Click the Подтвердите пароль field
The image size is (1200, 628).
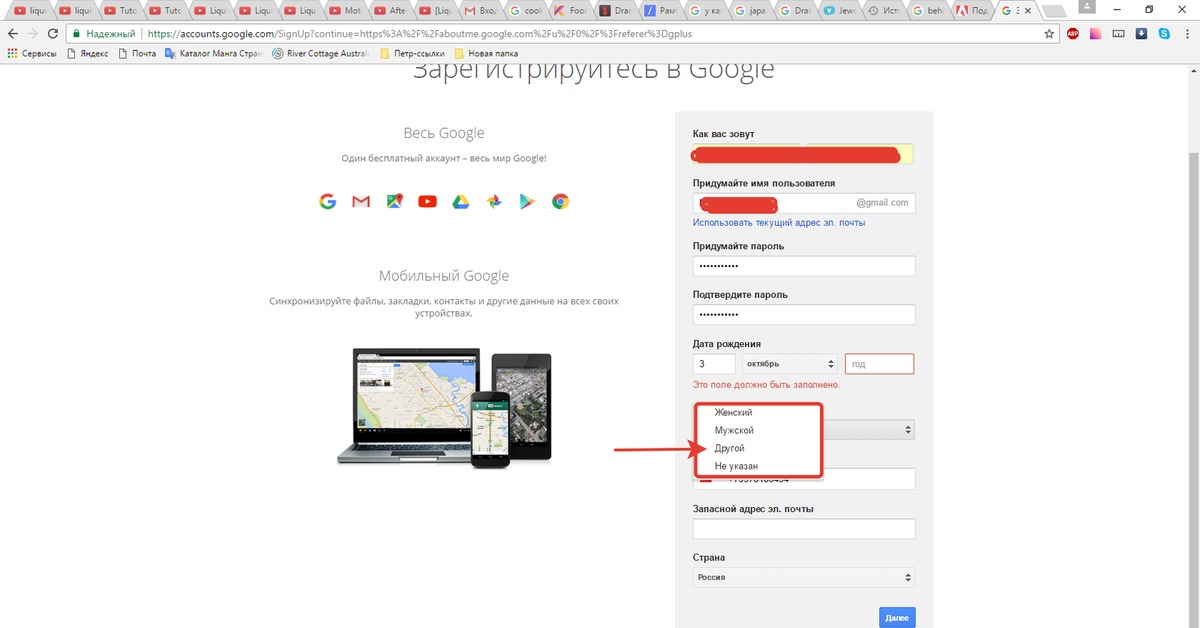(804, 314)
